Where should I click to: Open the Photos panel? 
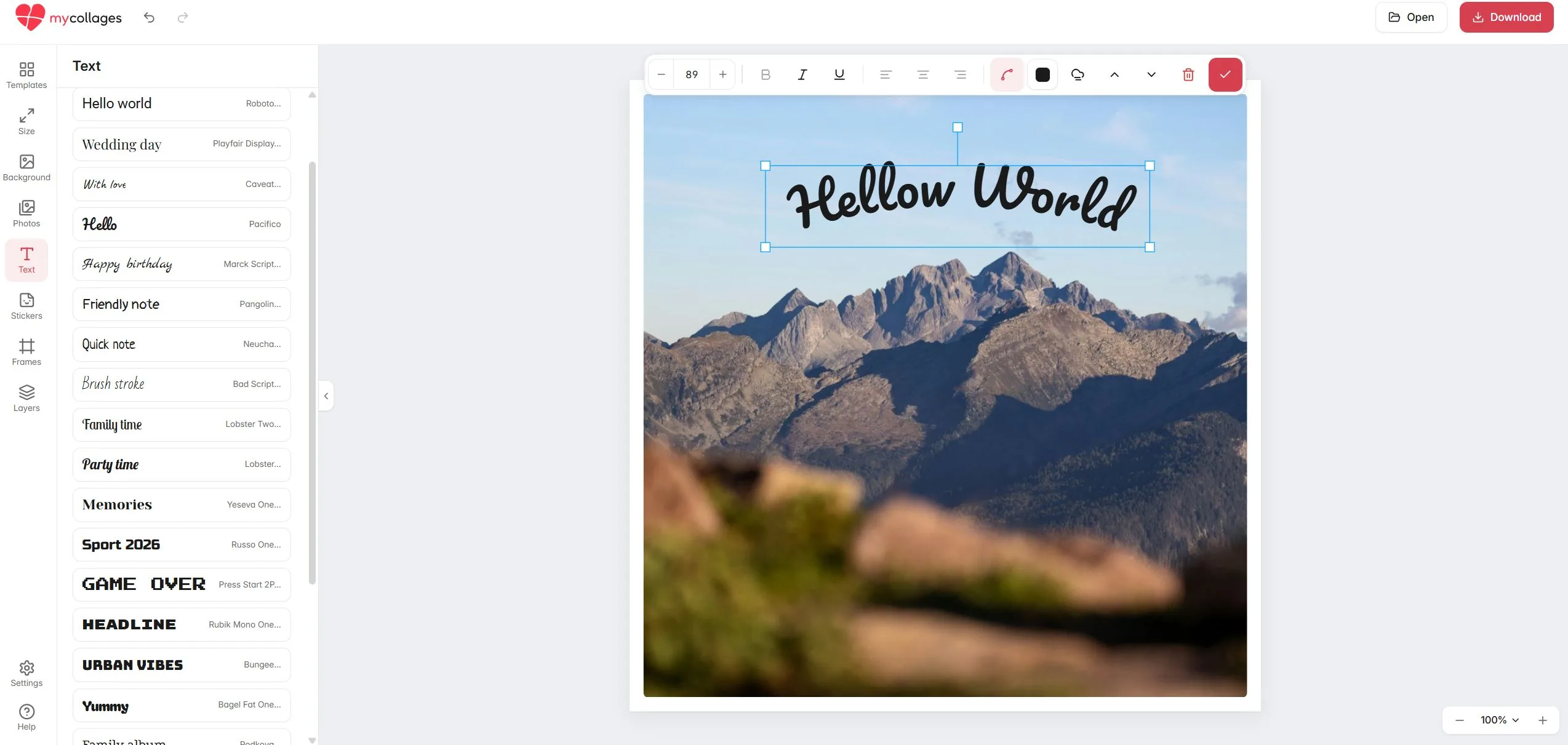point(26,213)
